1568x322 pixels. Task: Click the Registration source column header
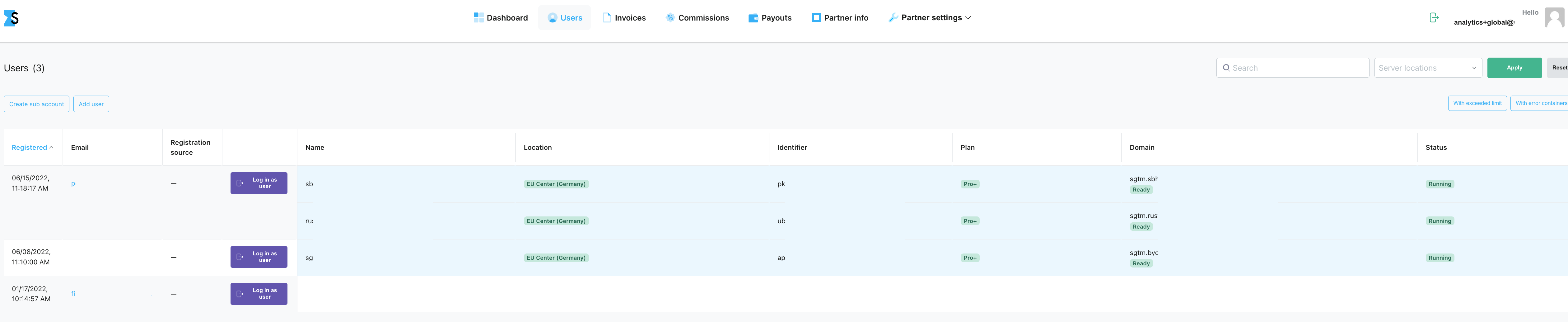pos(190,148)
